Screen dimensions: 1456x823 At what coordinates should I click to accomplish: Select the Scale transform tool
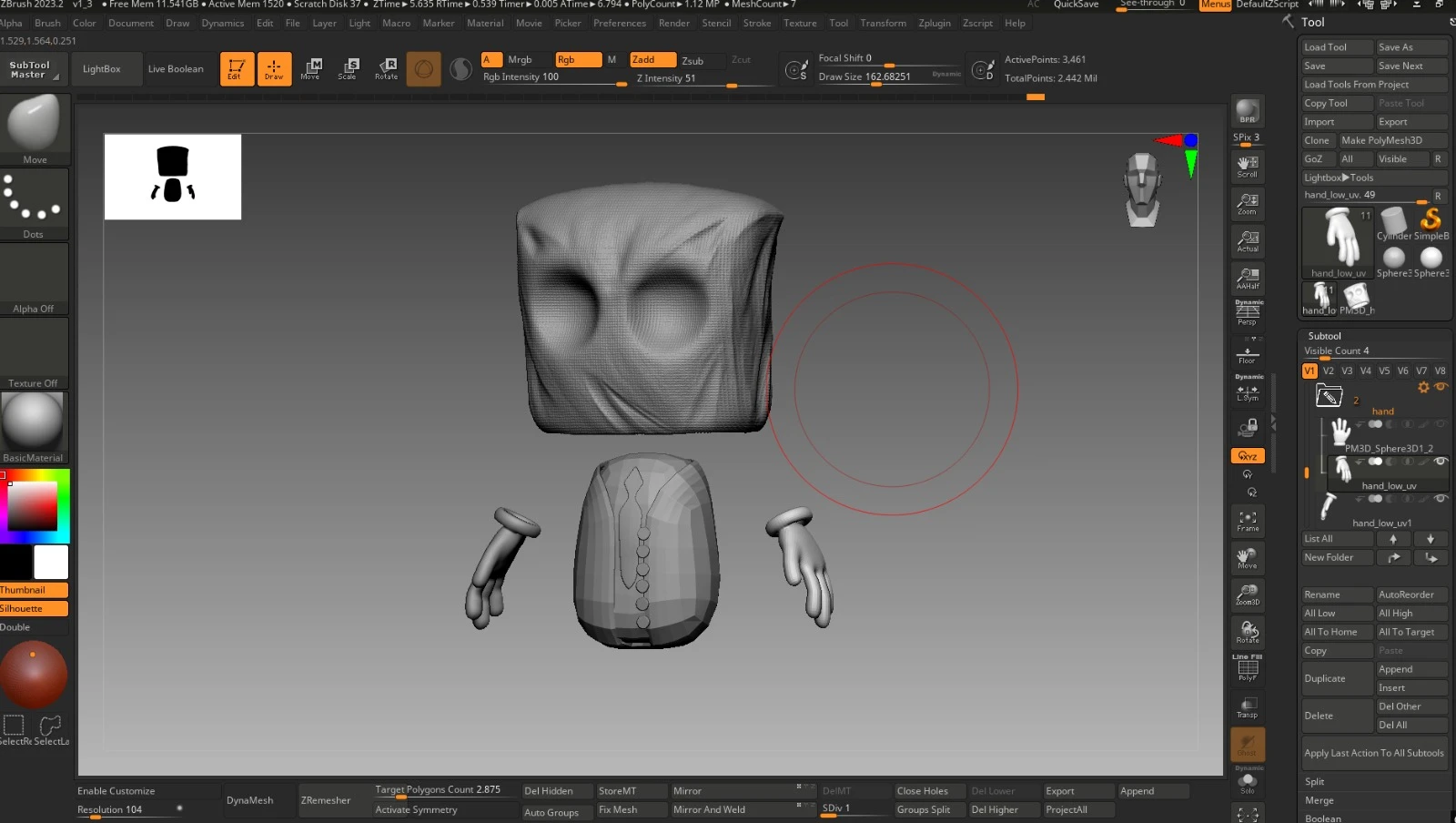coord(348,68)
